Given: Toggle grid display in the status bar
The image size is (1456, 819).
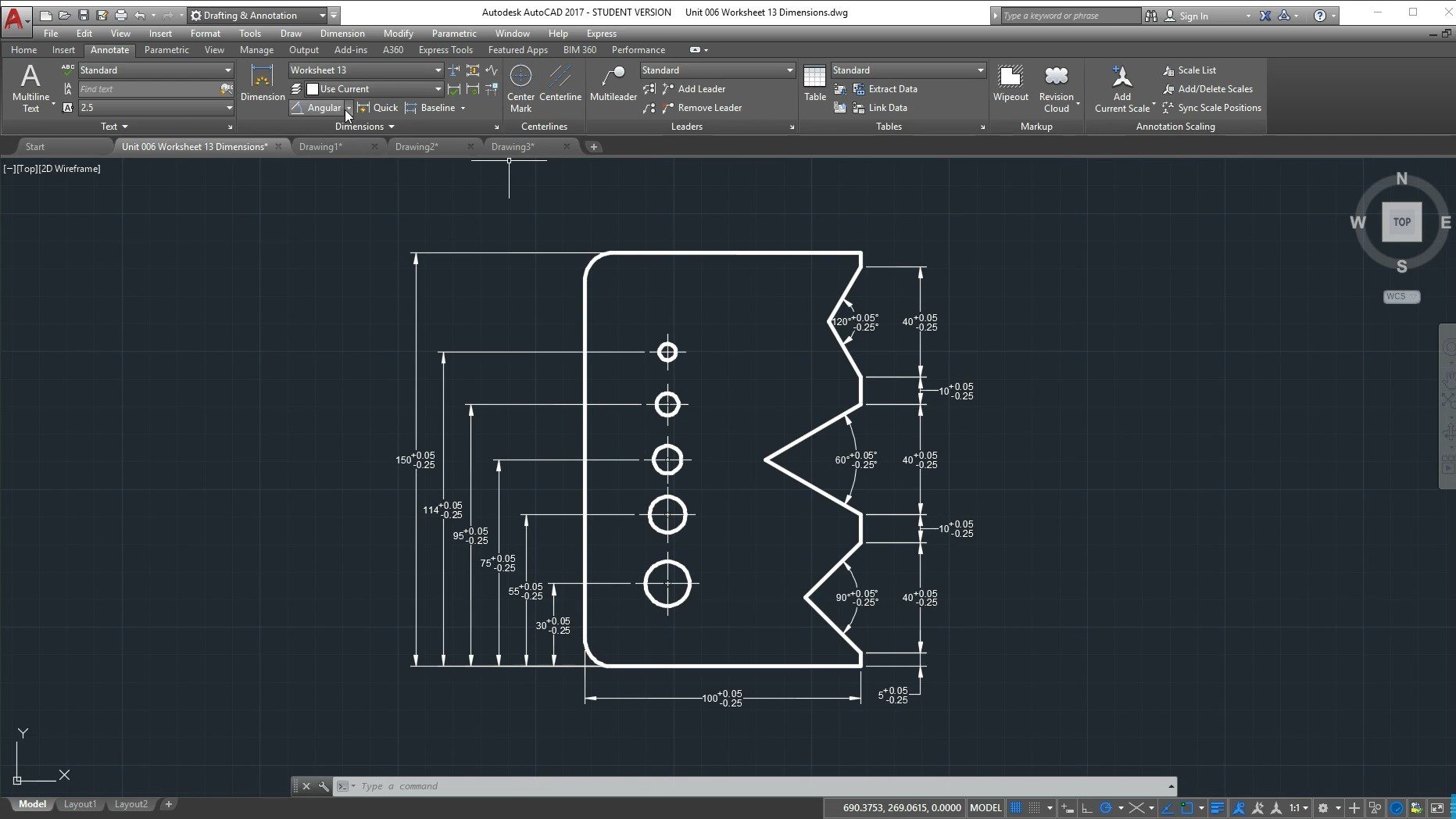Looking at the screenshot, I should tap(1017, 807).
